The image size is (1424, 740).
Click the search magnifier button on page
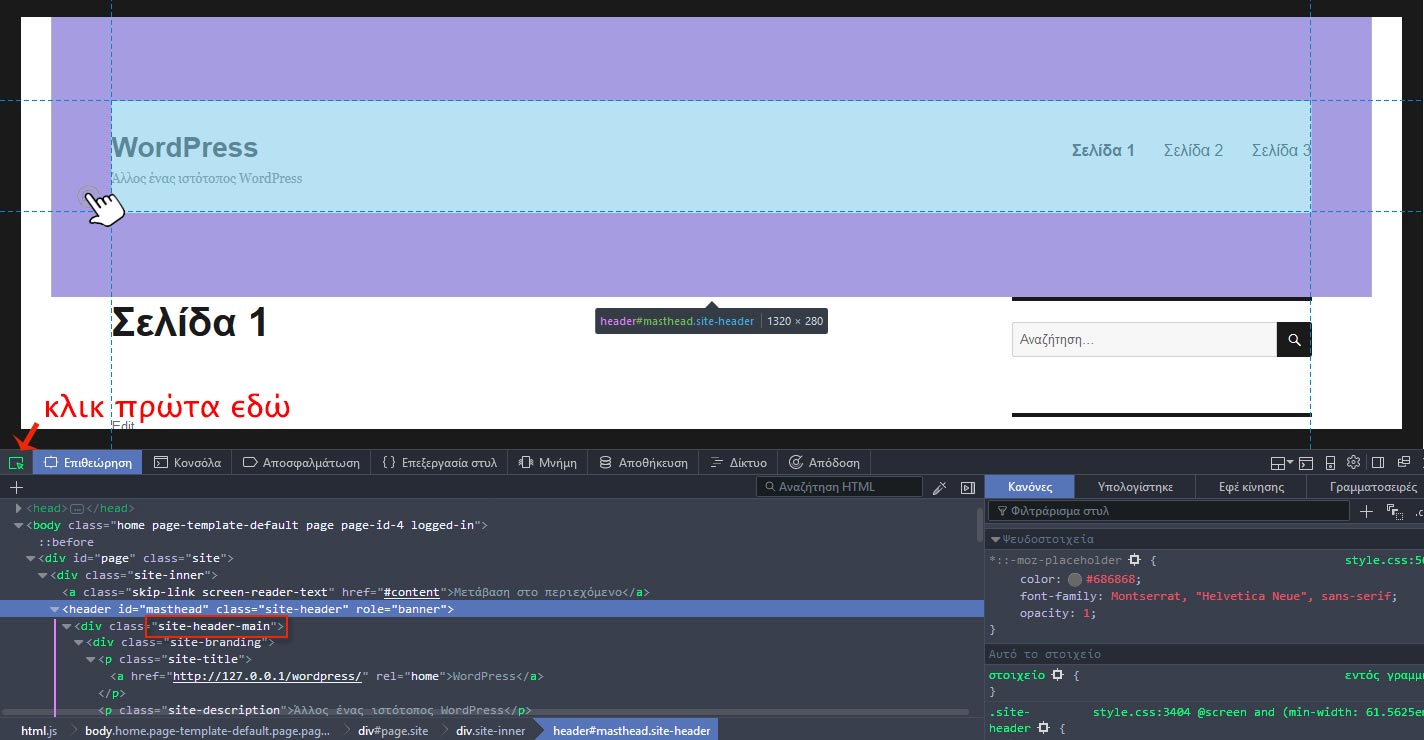pos(1294,340)
